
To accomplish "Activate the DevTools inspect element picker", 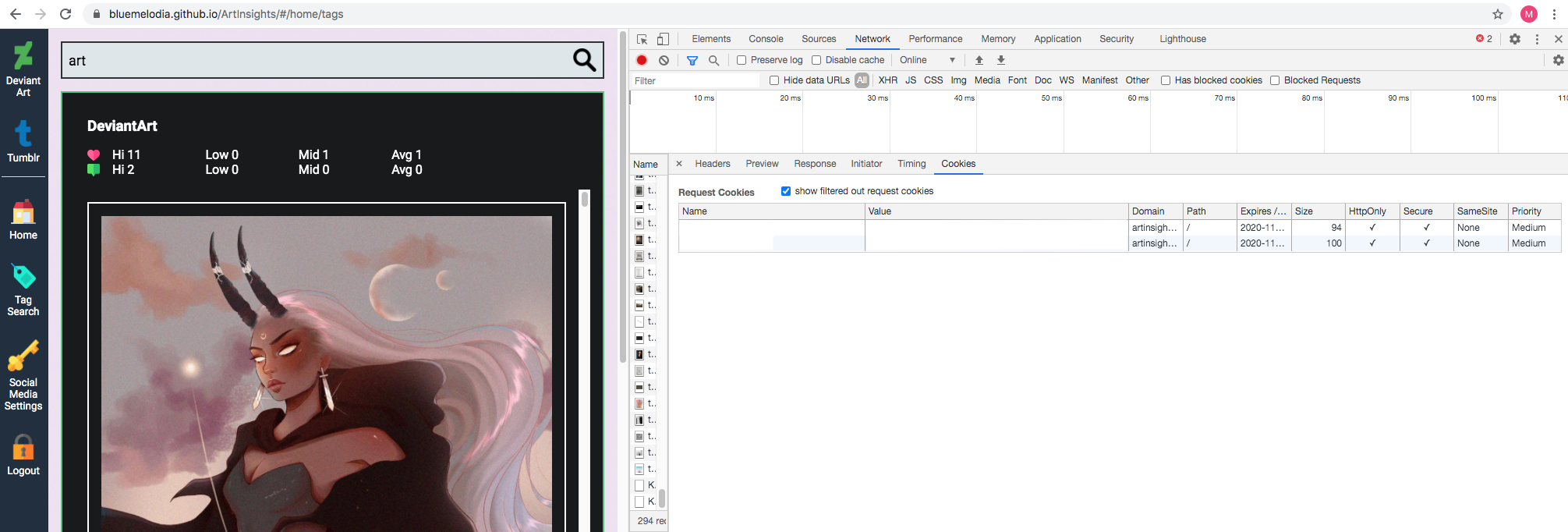I will pos(642,39).
